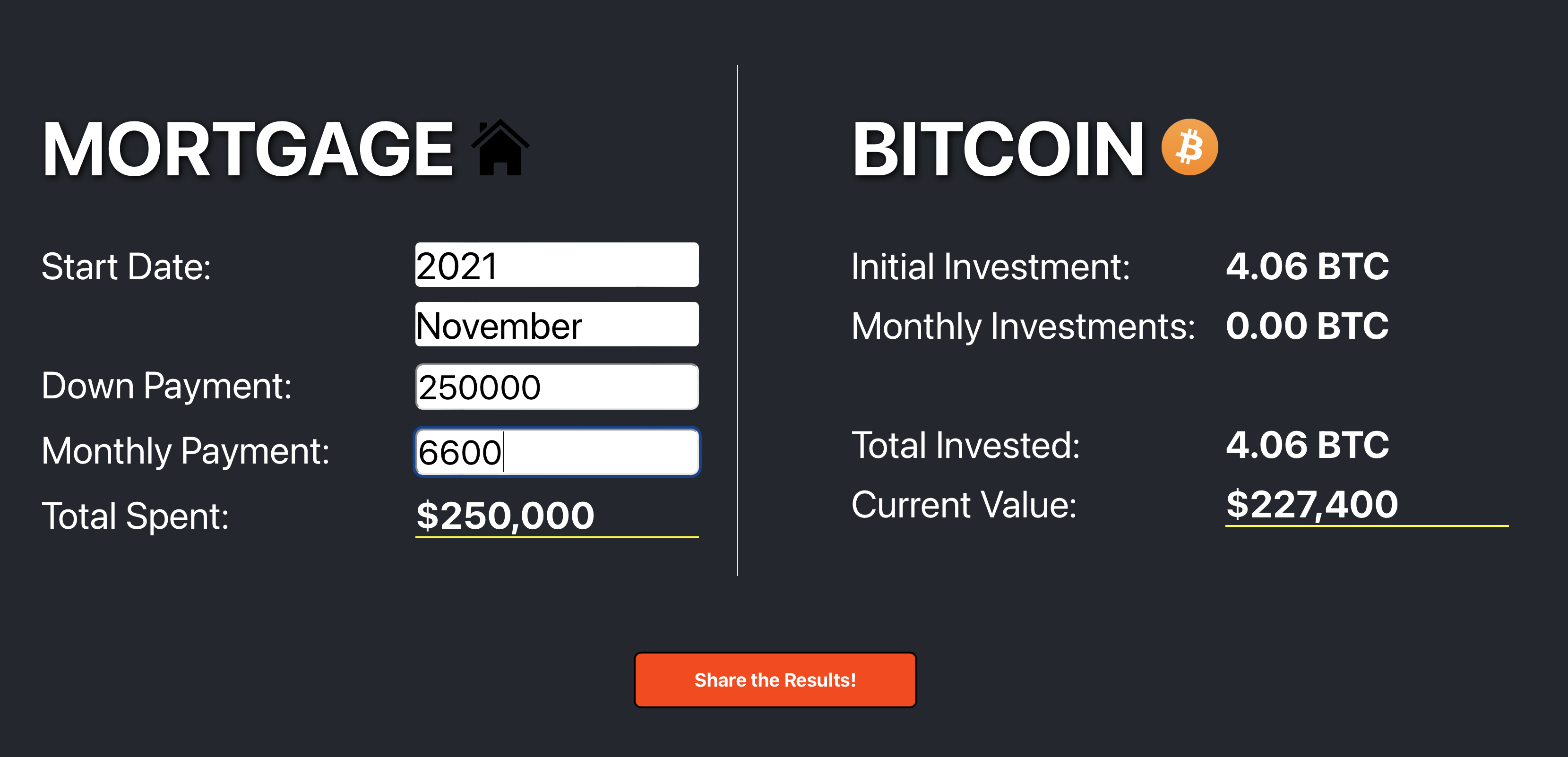Click the Current Value label
The image size is (1568, 757).
pos(965,504)
